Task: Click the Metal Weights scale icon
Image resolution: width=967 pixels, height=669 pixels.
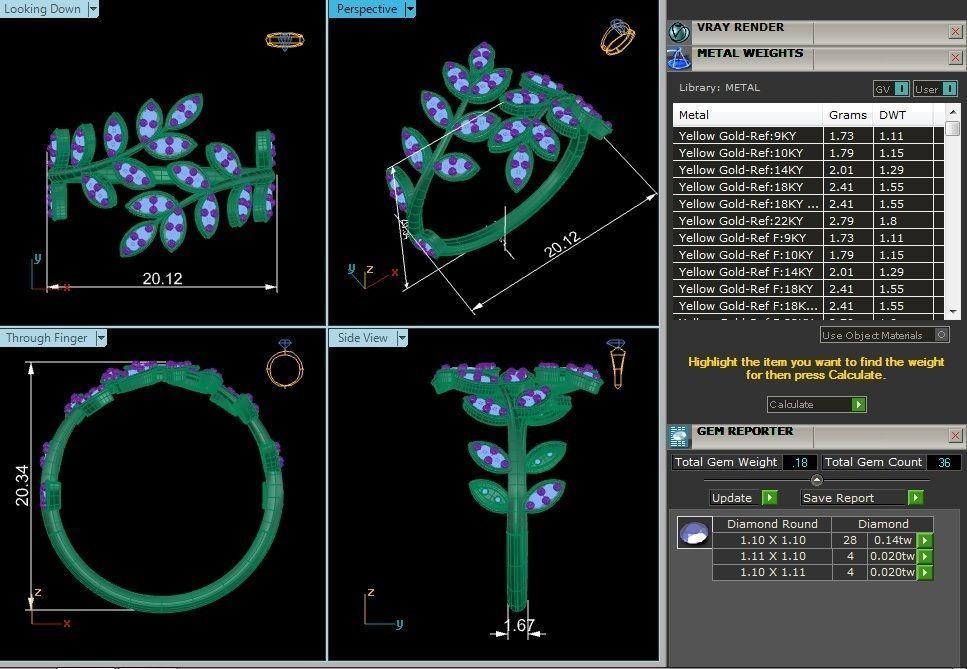Action: 679,59
